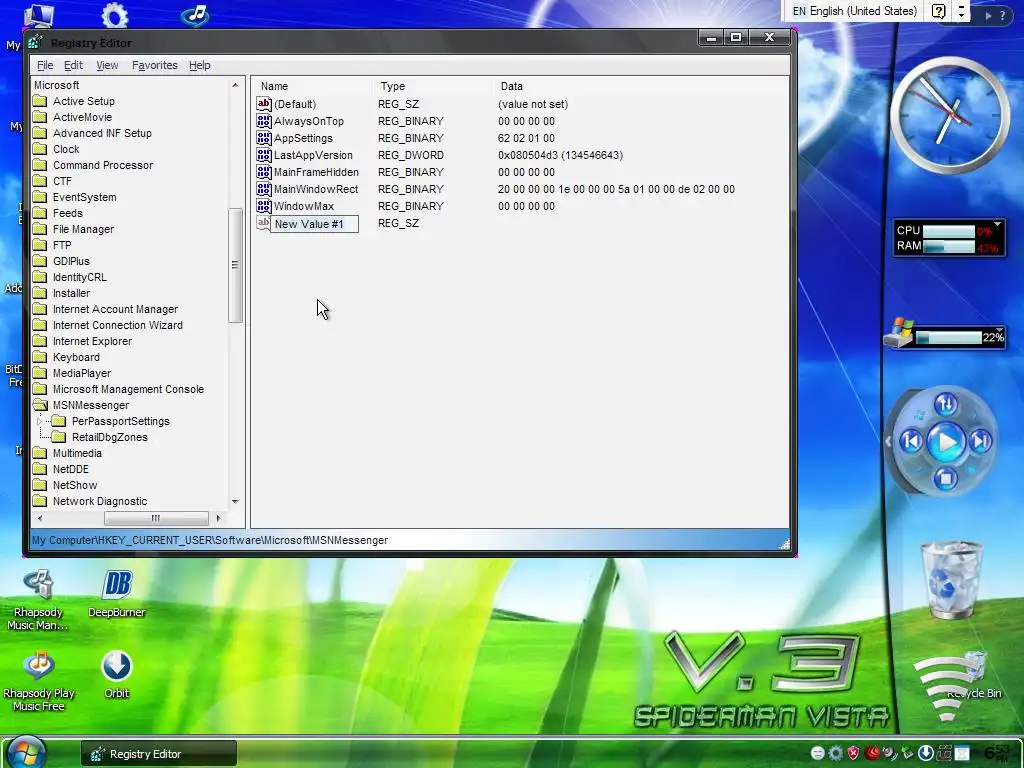
Task: Open the DeepBurner desktop icon
Action: 117,593
